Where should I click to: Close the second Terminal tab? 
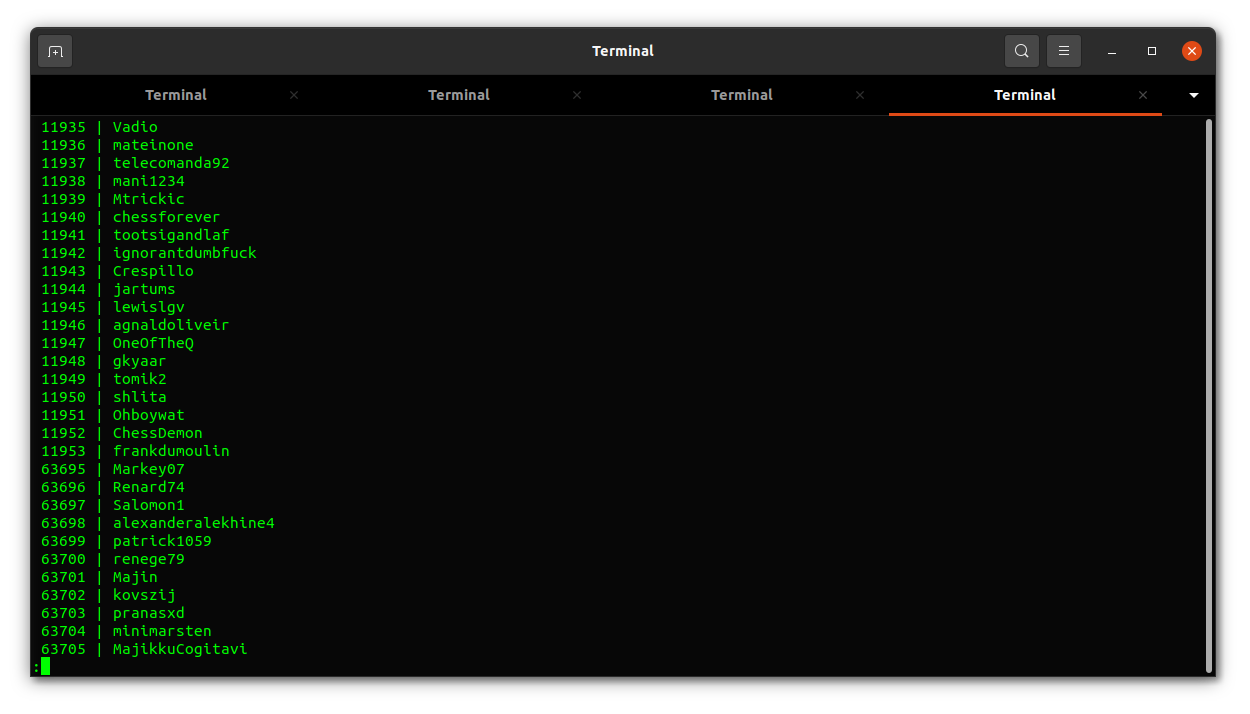pyautogui.click(x=577, y=95)
